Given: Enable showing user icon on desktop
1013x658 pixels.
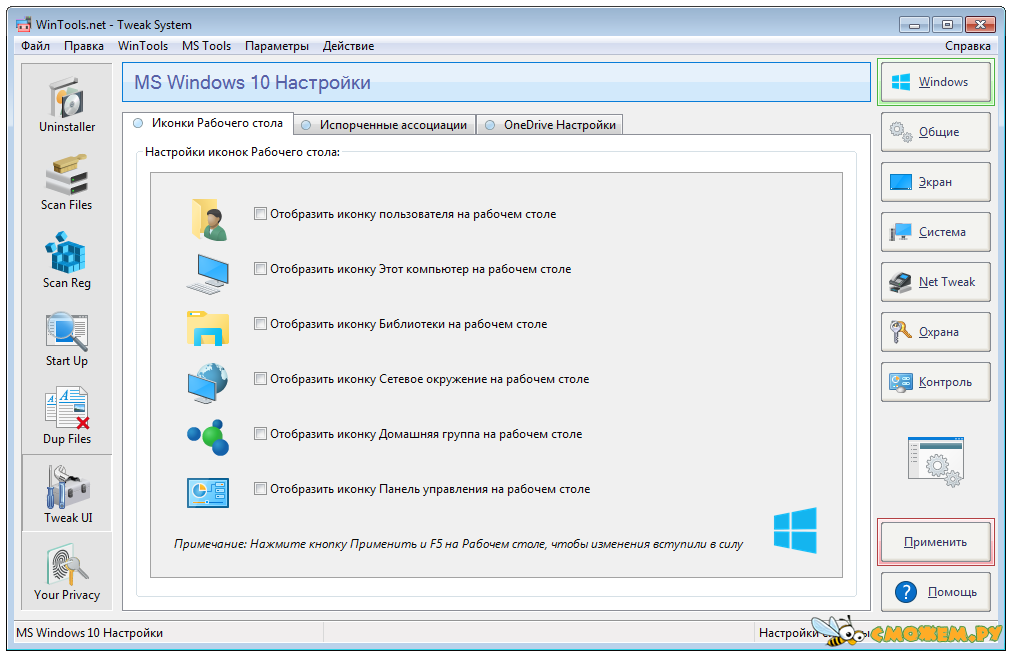Looking at the screenshot, I should click(260, 214).
